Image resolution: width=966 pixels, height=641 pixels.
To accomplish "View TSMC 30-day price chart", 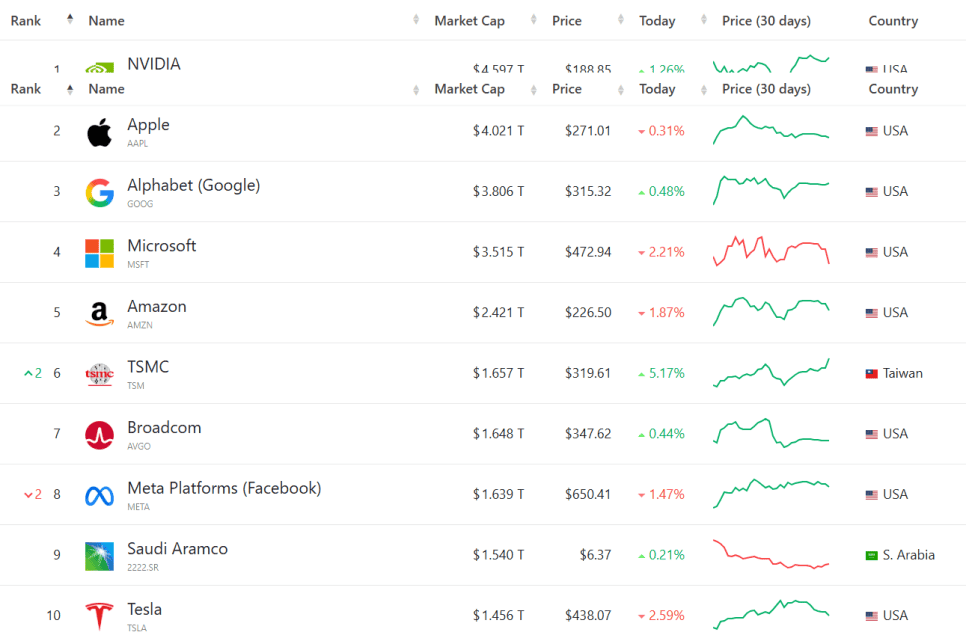I will click(x=771, y=373).
